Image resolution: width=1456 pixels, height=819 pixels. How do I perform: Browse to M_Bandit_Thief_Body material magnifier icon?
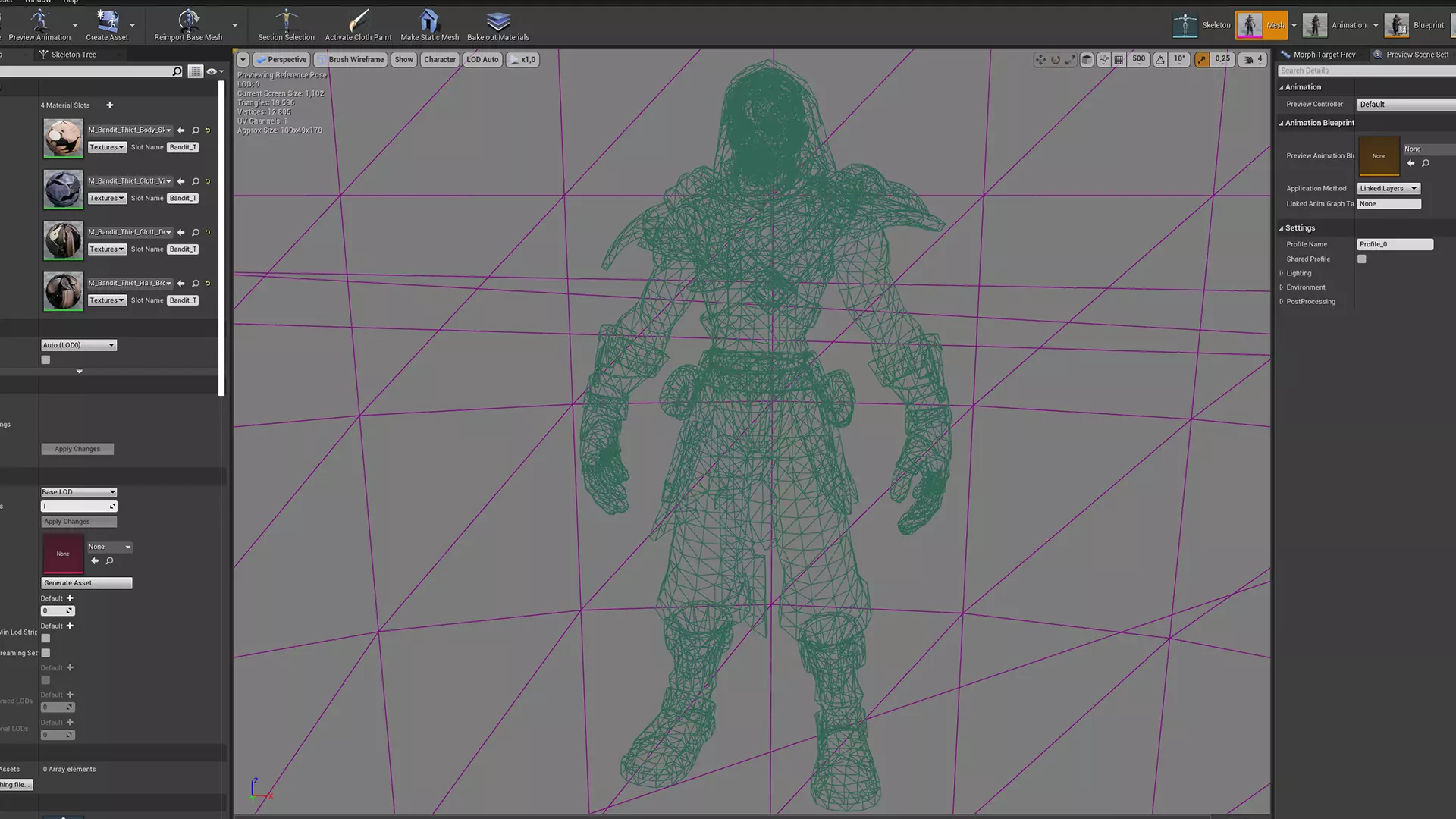click(x=196, y=130)
